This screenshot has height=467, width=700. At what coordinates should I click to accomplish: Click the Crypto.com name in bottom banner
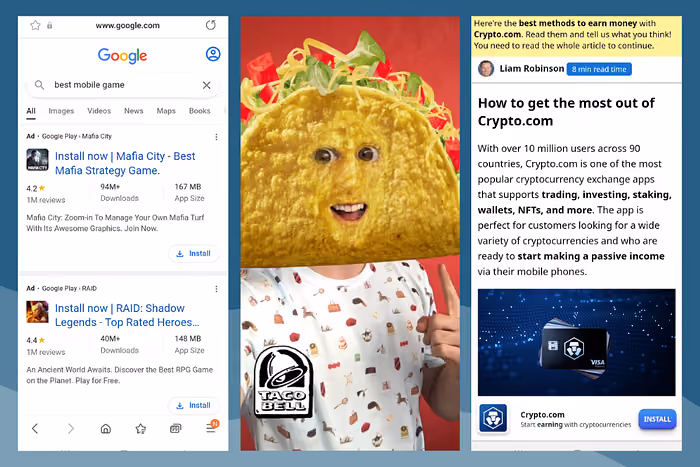542,414
